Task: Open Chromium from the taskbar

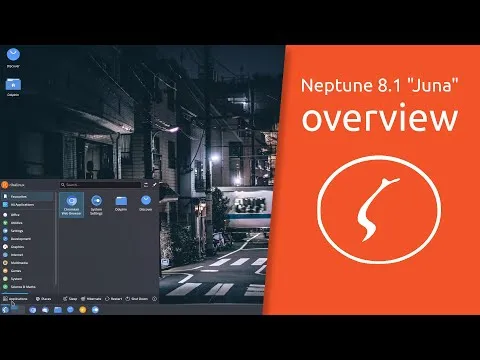Action: pyautogui.click(x=32, y=310)
